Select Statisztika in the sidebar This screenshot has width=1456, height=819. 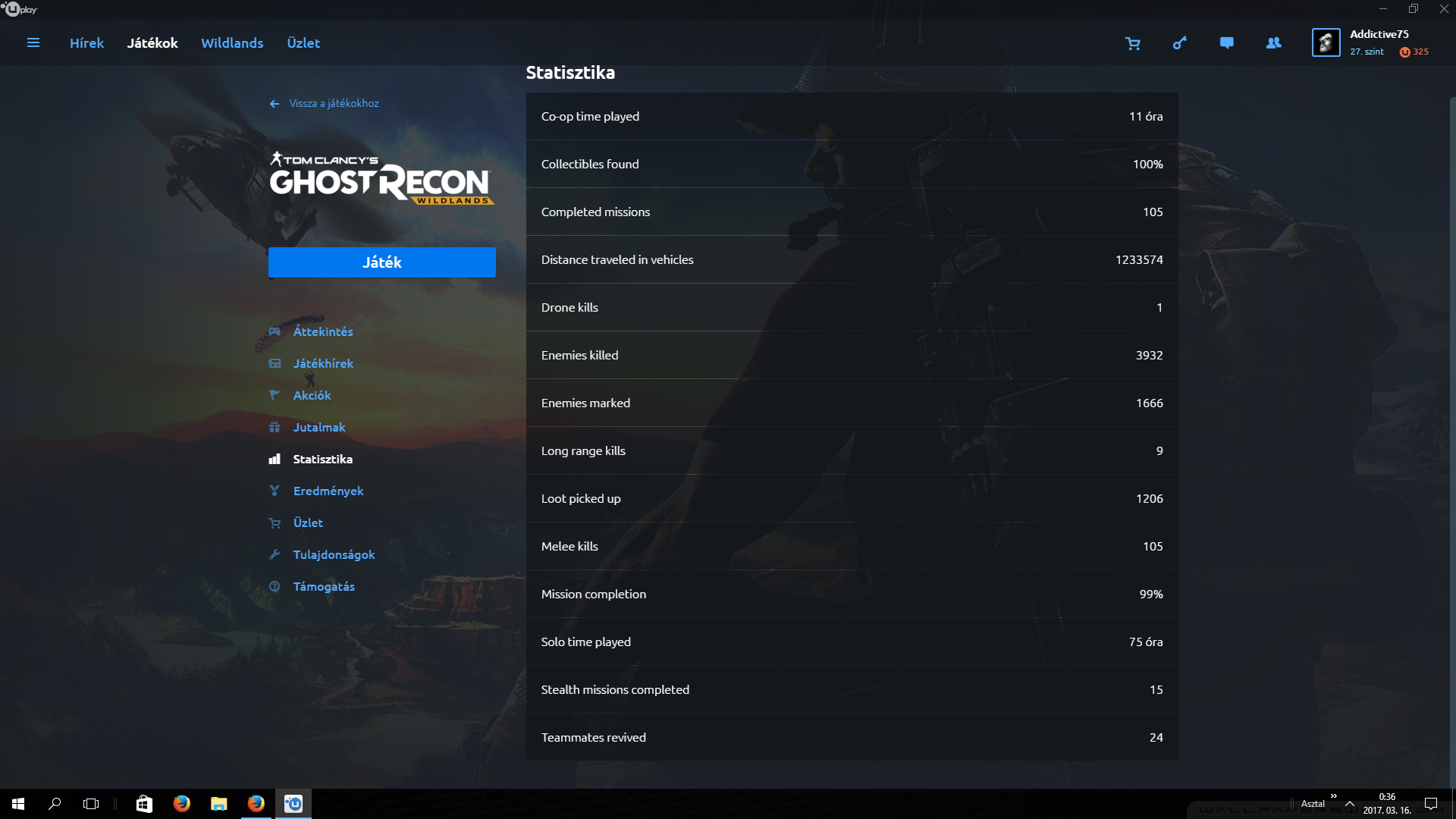[x=322, y=459]
